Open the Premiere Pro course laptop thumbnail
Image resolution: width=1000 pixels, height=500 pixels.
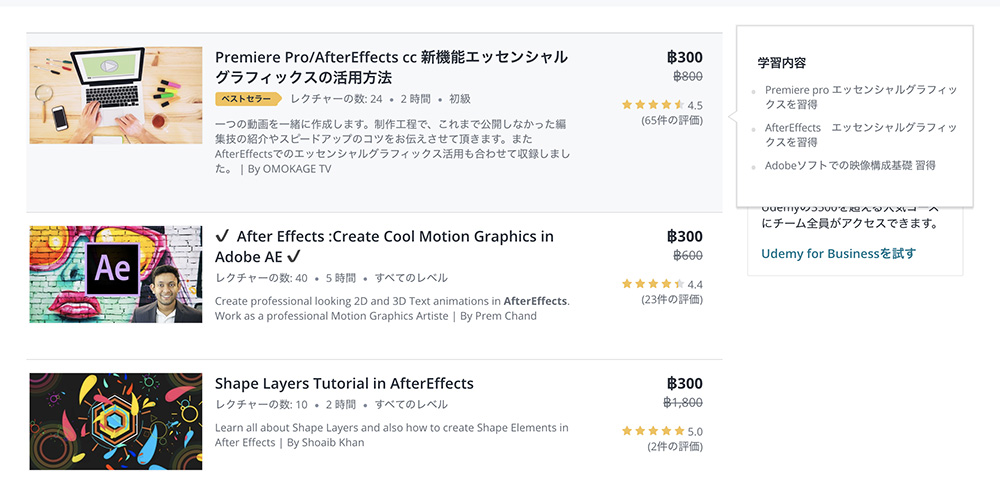click(x=115, y=95)
